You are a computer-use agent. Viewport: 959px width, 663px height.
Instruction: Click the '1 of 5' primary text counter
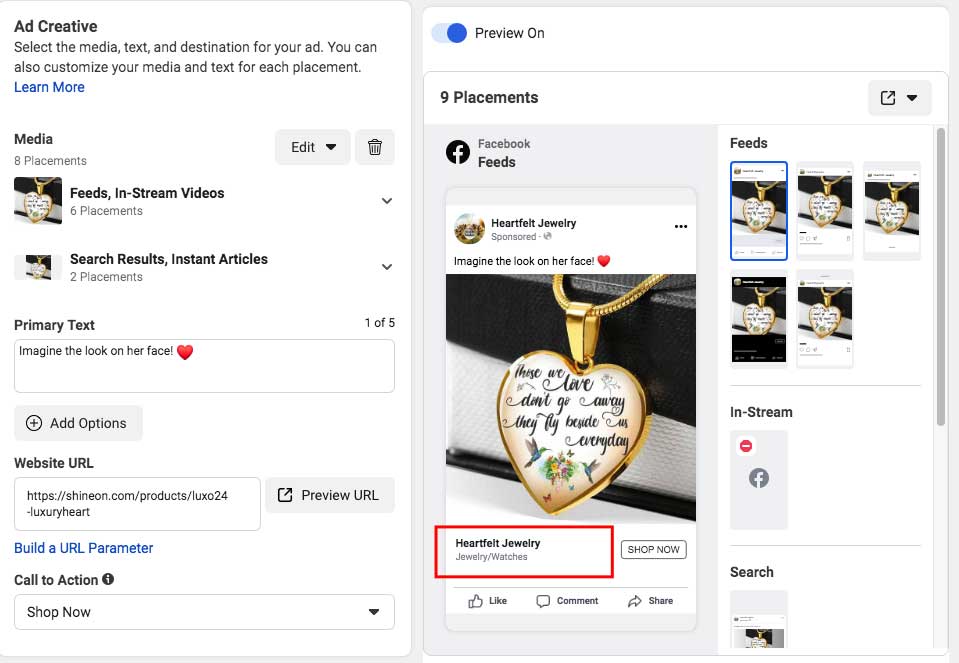(x=380, y=322)
